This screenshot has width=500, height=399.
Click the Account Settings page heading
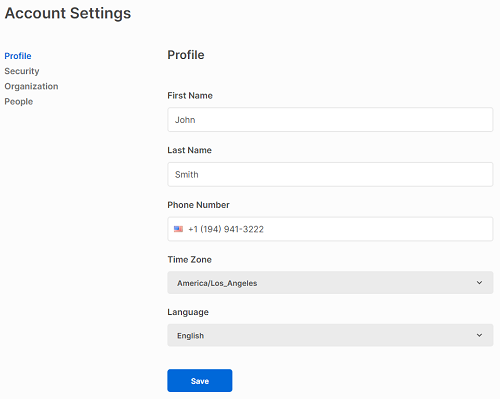[68, 14]
